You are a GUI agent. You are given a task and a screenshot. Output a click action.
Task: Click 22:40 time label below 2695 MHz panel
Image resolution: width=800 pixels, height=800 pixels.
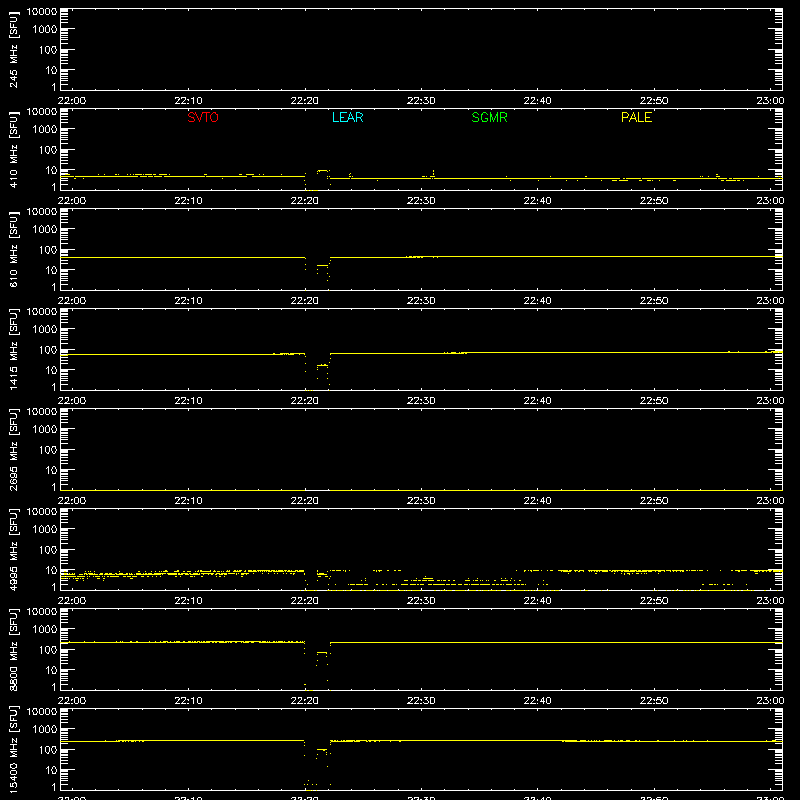point(537,501)
